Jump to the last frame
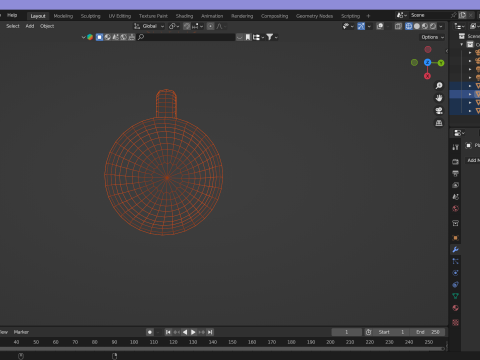 tap(210, 332)
